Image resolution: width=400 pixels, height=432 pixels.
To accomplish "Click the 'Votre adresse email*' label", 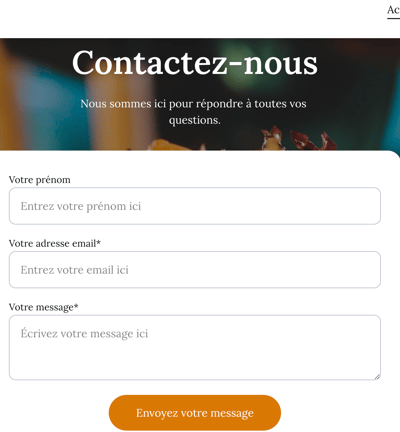I will coord(55,243).
